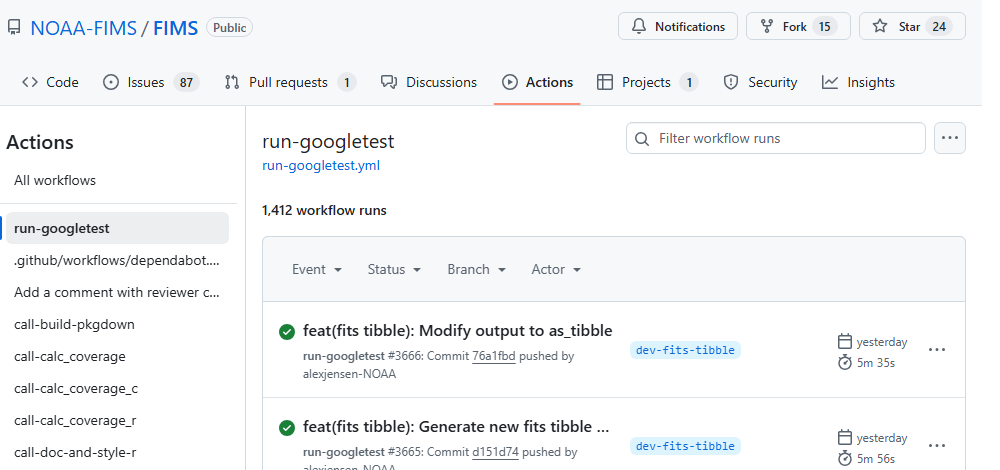Viewport: 1000px width, 470px height.
Task: Switch to the Issues tab
Action: click(x=151, y=82)
